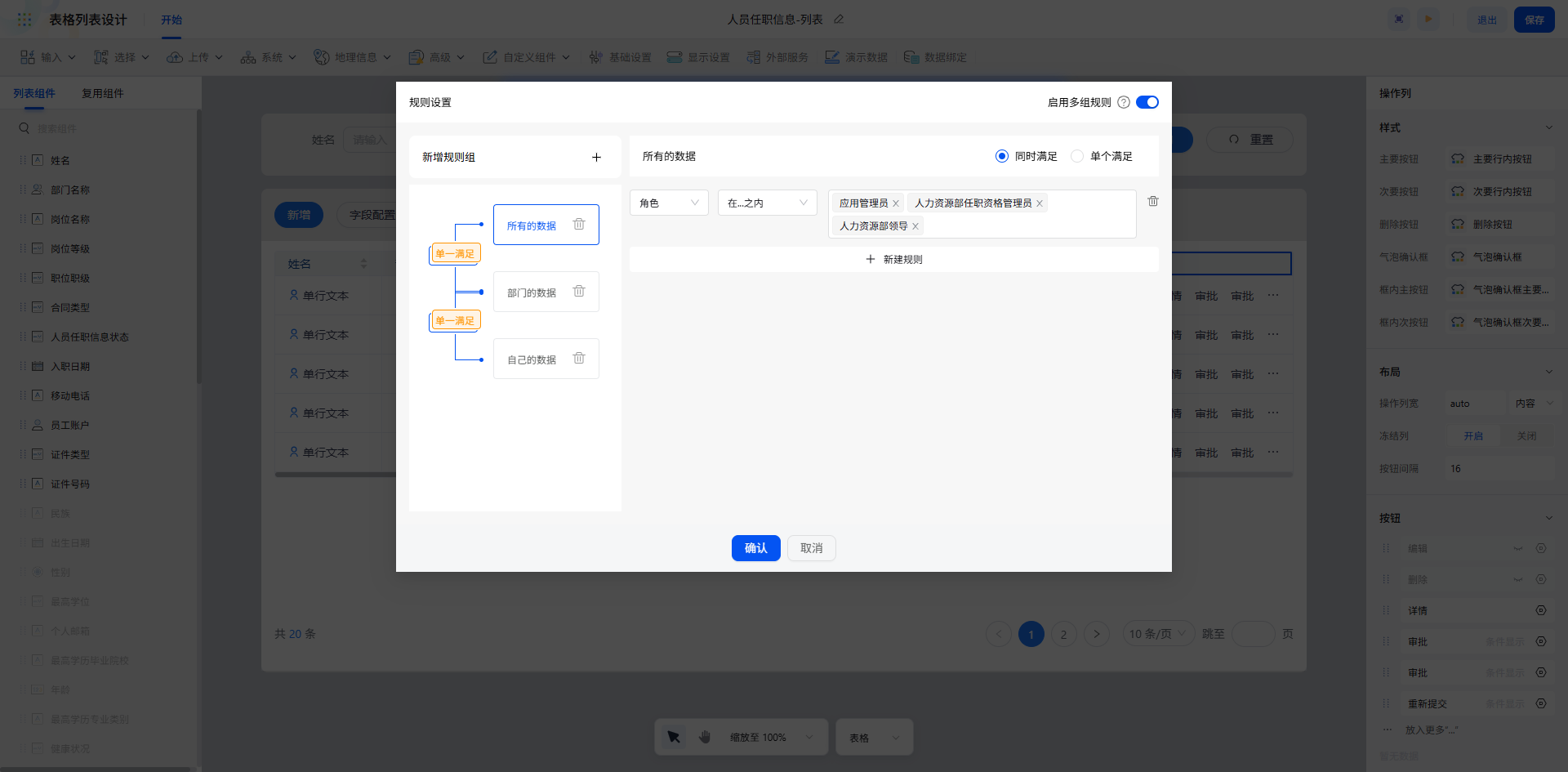Viewport: 1568px width, 772px height.
Task: Open the 显示设置 toolbar item
Action: point(698,57)
